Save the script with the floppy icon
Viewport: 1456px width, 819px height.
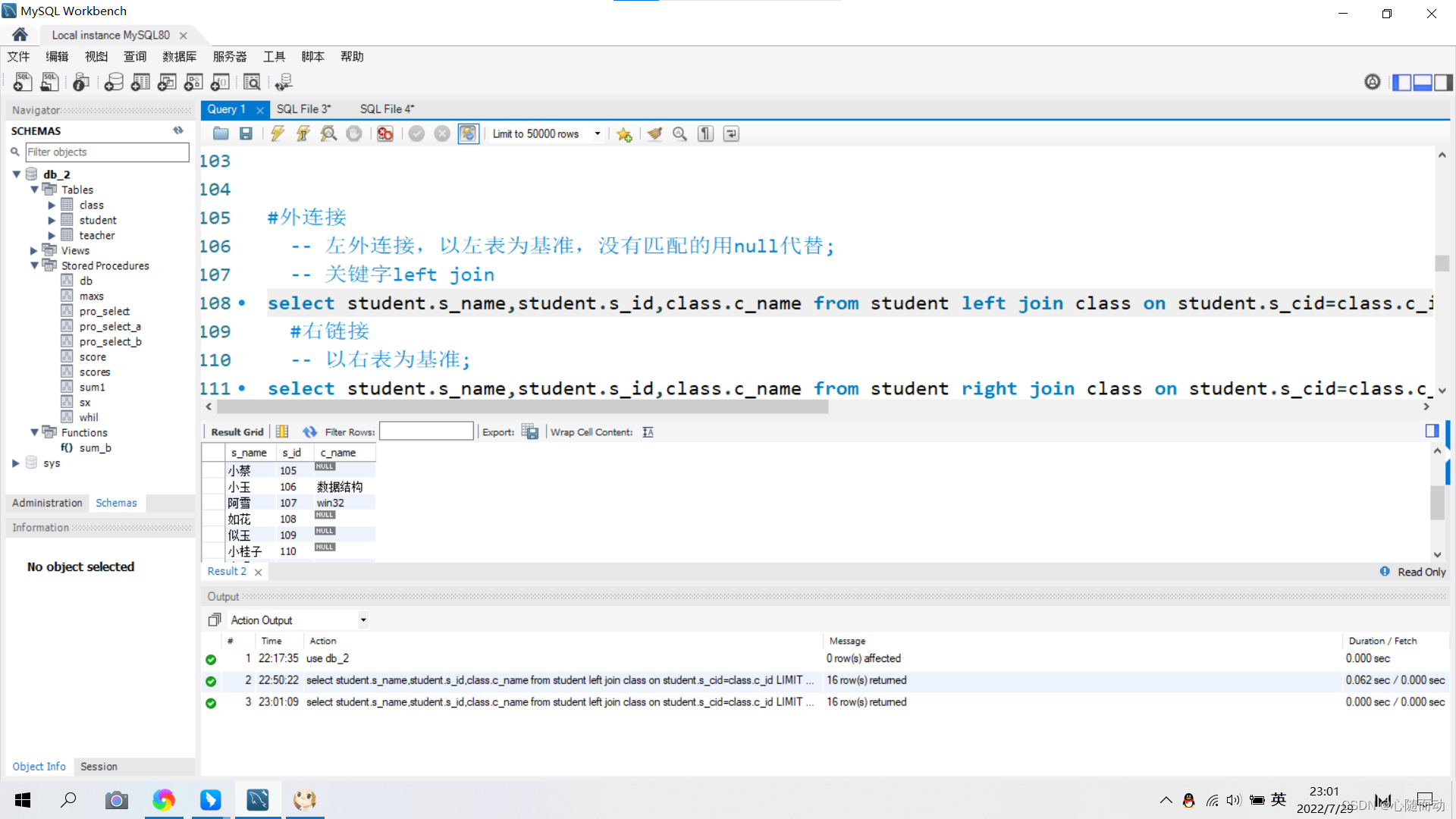pyautogui.click(x=246, y=134)
